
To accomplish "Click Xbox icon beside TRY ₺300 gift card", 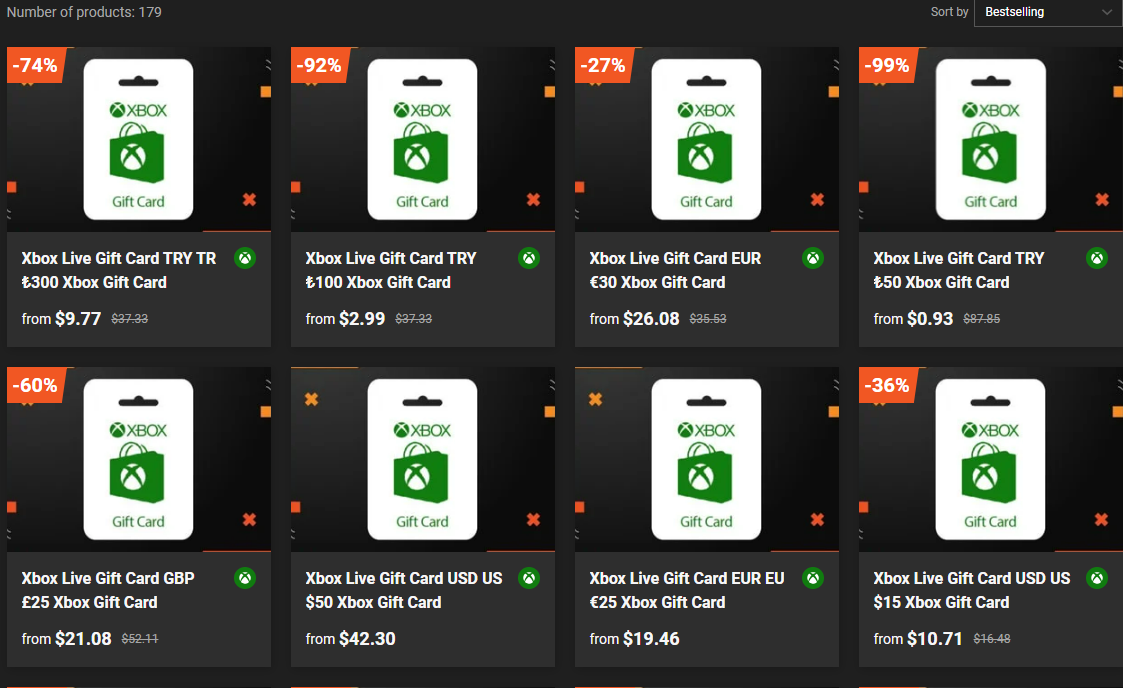I will tap(245, 258).
